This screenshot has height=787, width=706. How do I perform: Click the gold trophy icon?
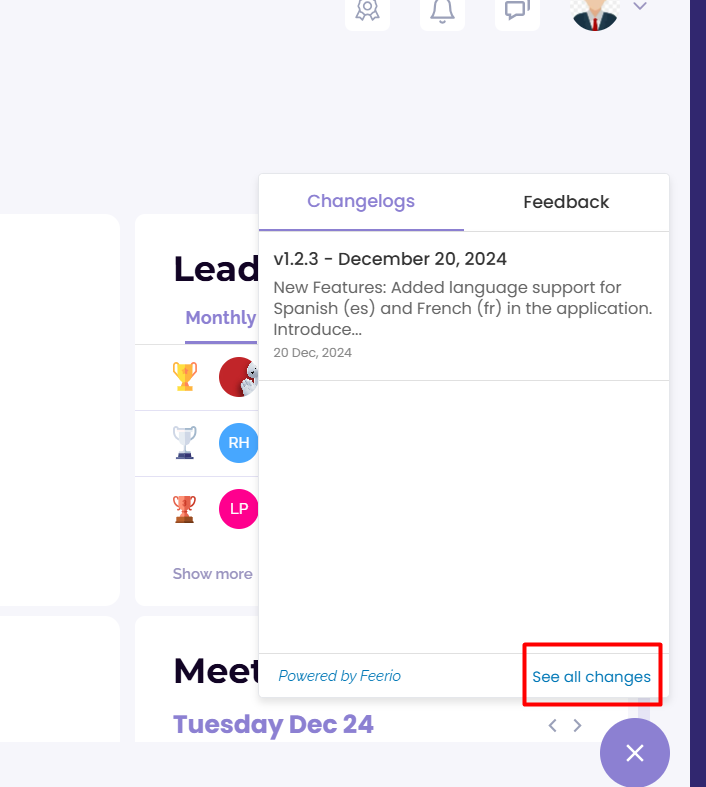pos(185,376)
